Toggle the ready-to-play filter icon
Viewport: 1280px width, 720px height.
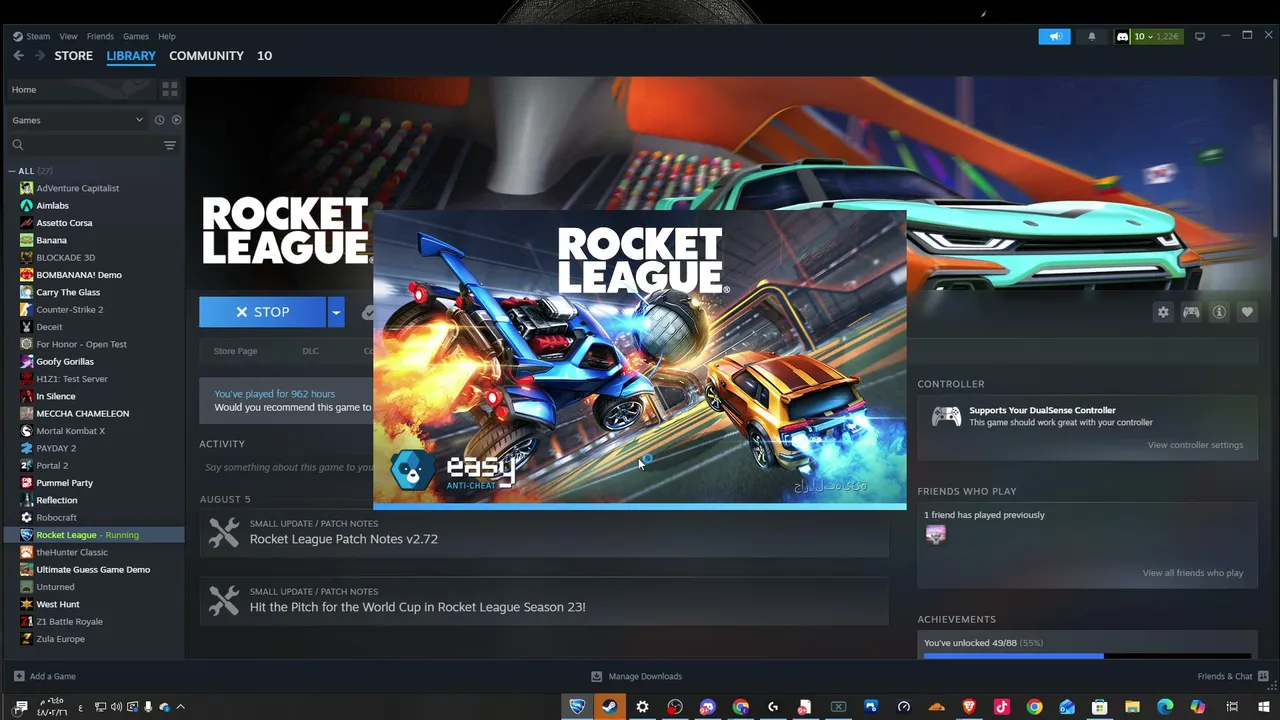[x=176, y=120]
